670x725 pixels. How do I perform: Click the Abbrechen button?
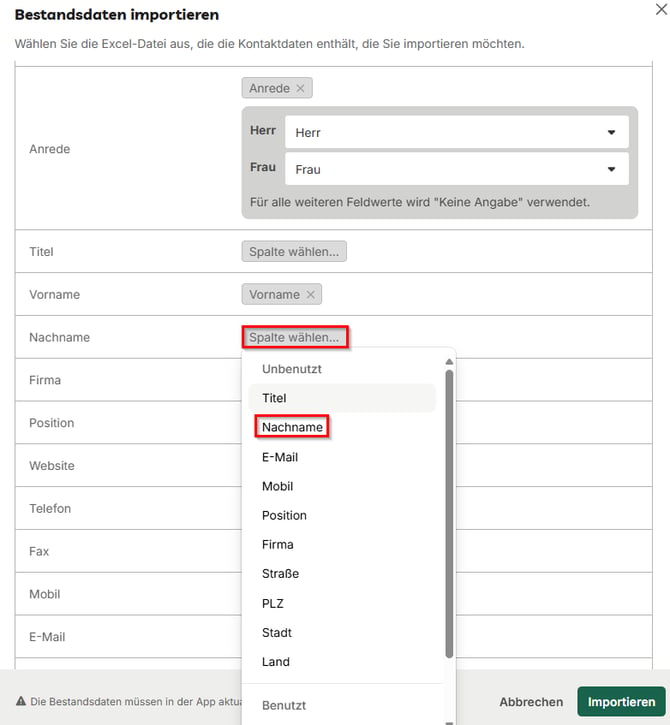pos(531,701)
